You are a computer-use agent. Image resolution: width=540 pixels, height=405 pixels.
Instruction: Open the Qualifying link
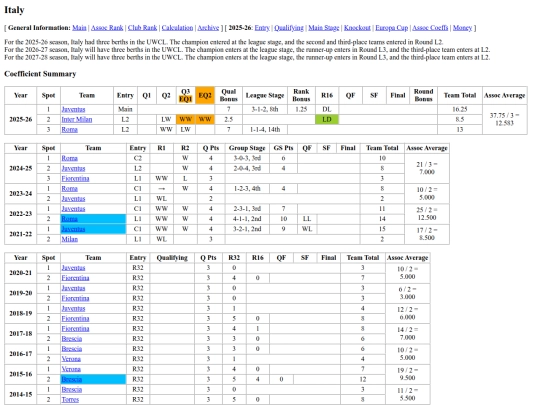click(x=289, y=28)
